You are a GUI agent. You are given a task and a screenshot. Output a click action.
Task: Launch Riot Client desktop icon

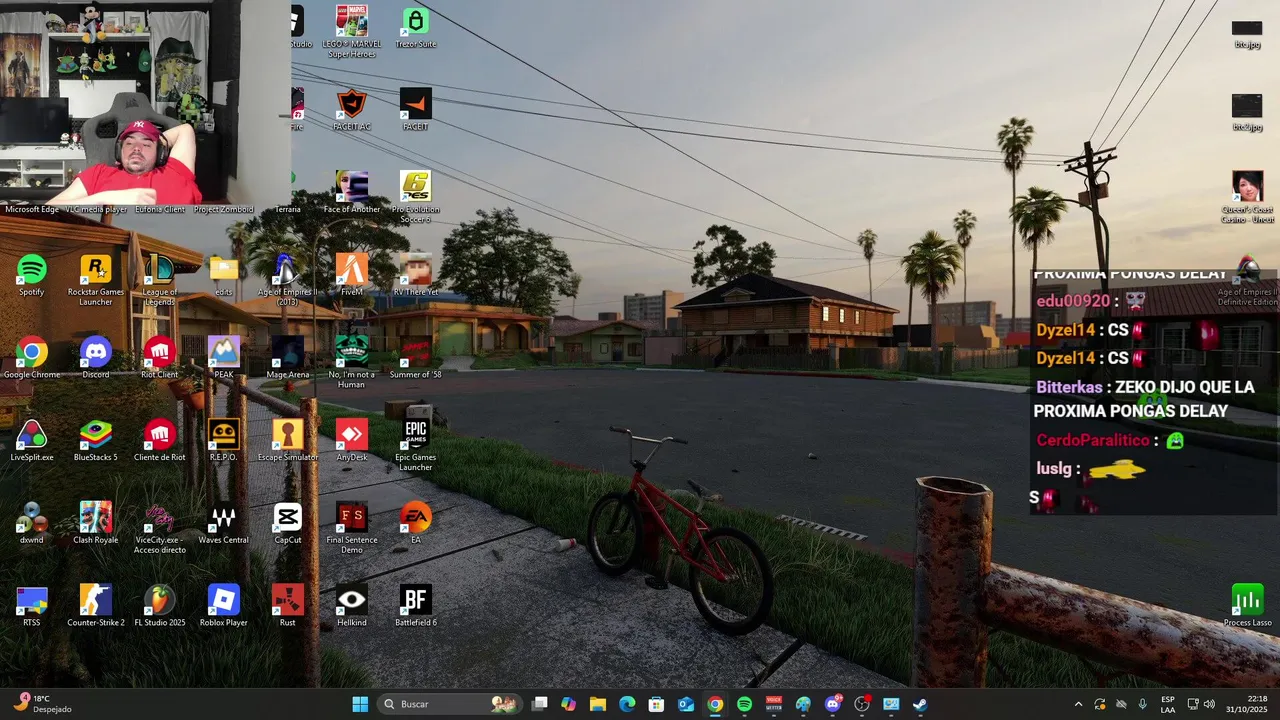click(x=160, y=358)
